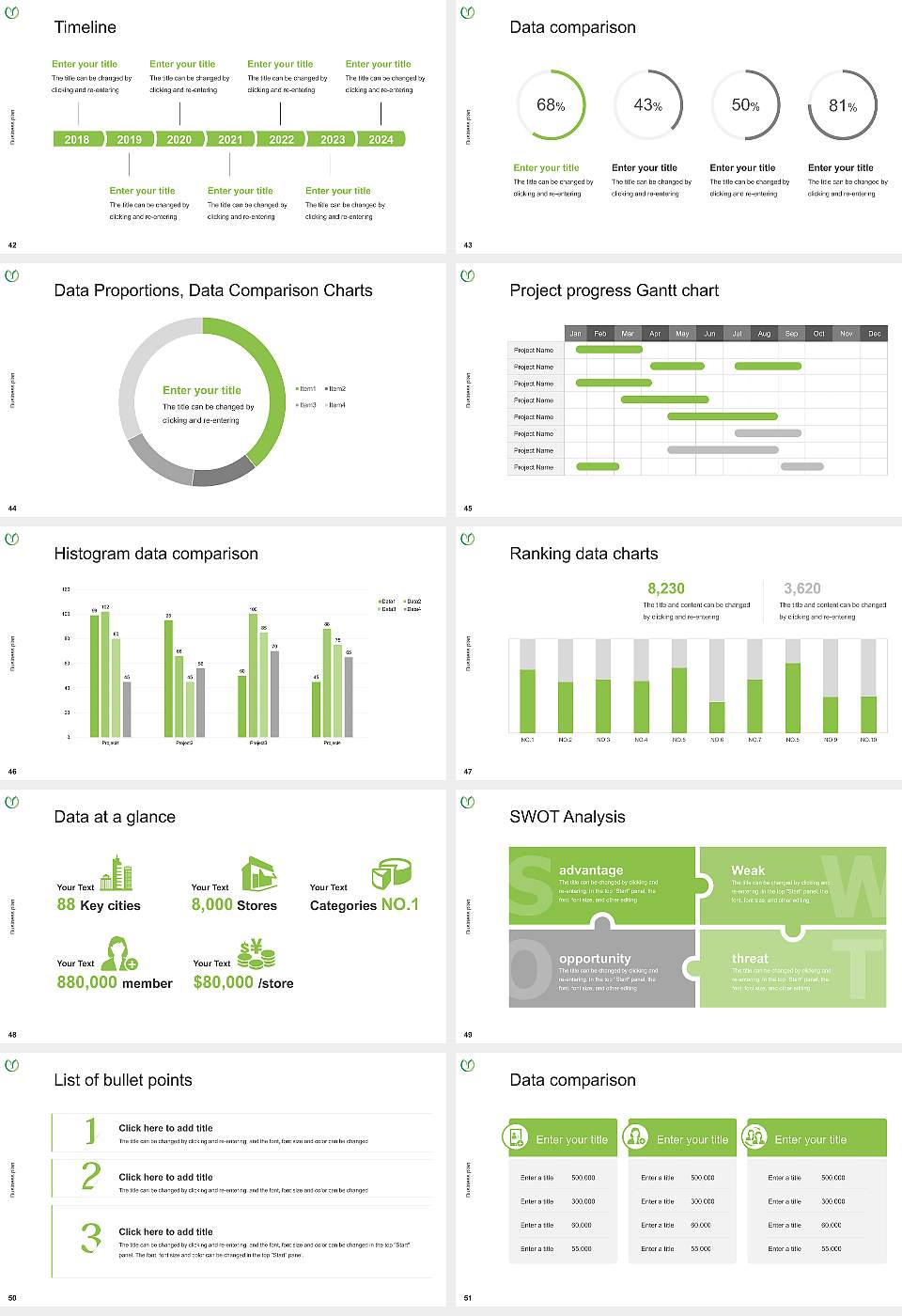Select the Jan month header in Gantt chart
902x1316 pixels.
pos(575,334)
